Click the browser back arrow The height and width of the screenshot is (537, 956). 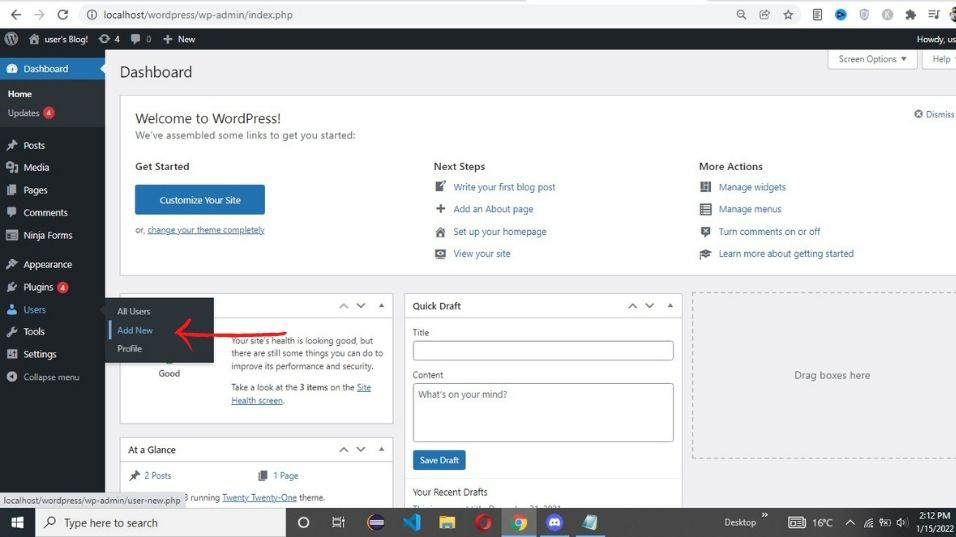click(x=16, y=15)
